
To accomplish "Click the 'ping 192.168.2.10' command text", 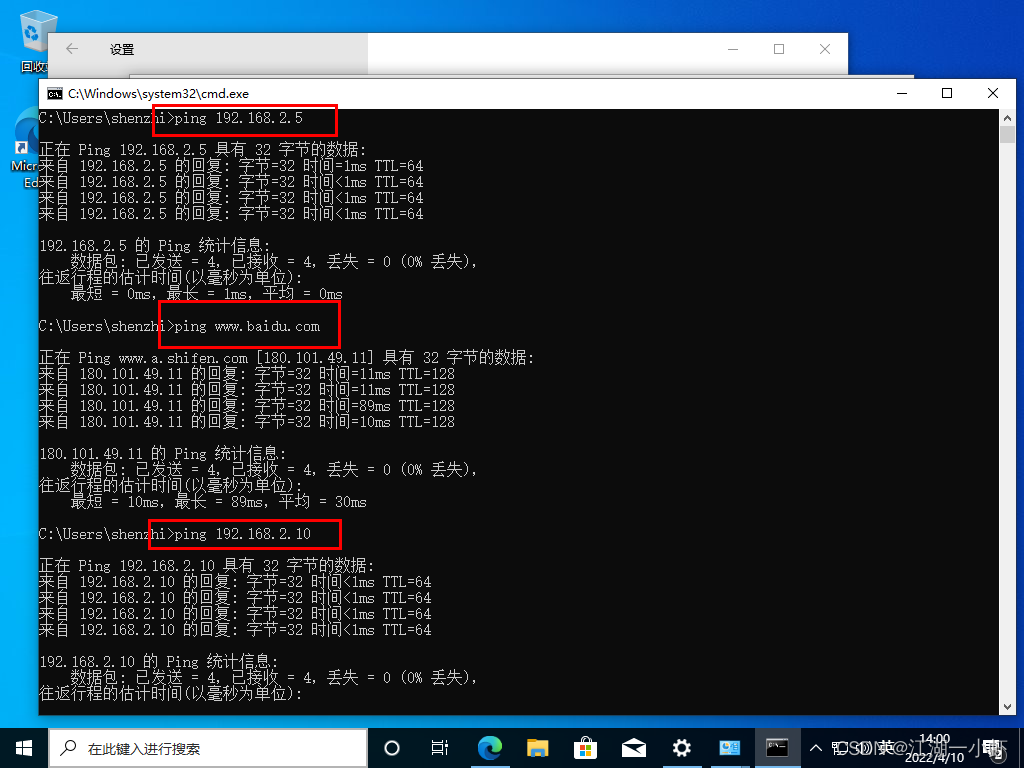I will tap(242, 534).
